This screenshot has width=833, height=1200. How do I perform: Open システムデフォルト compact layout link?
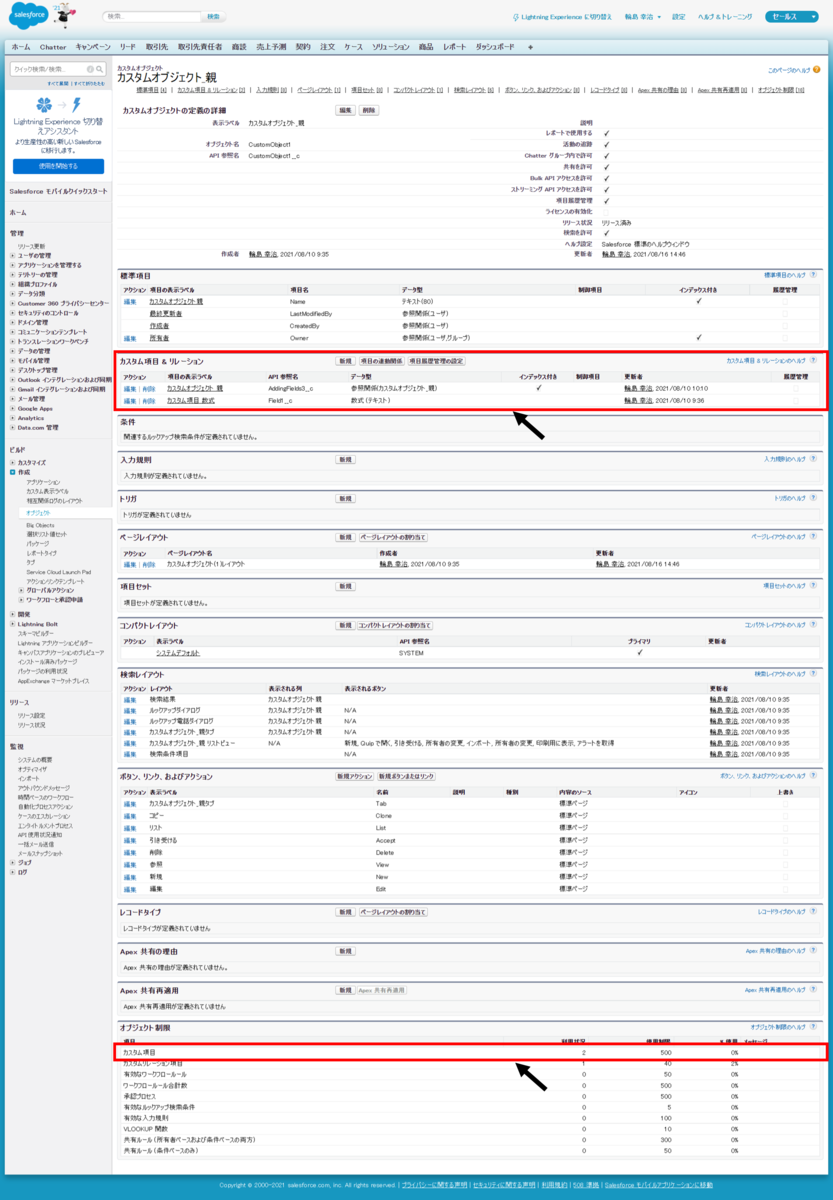tap(178, 653)
